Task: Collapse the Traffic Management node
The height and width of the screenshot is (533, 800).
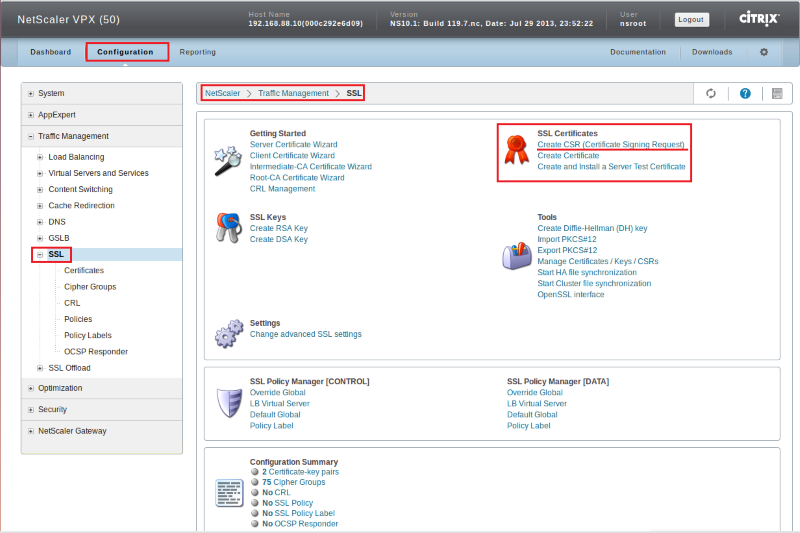Action: click(x=31, y=137)
